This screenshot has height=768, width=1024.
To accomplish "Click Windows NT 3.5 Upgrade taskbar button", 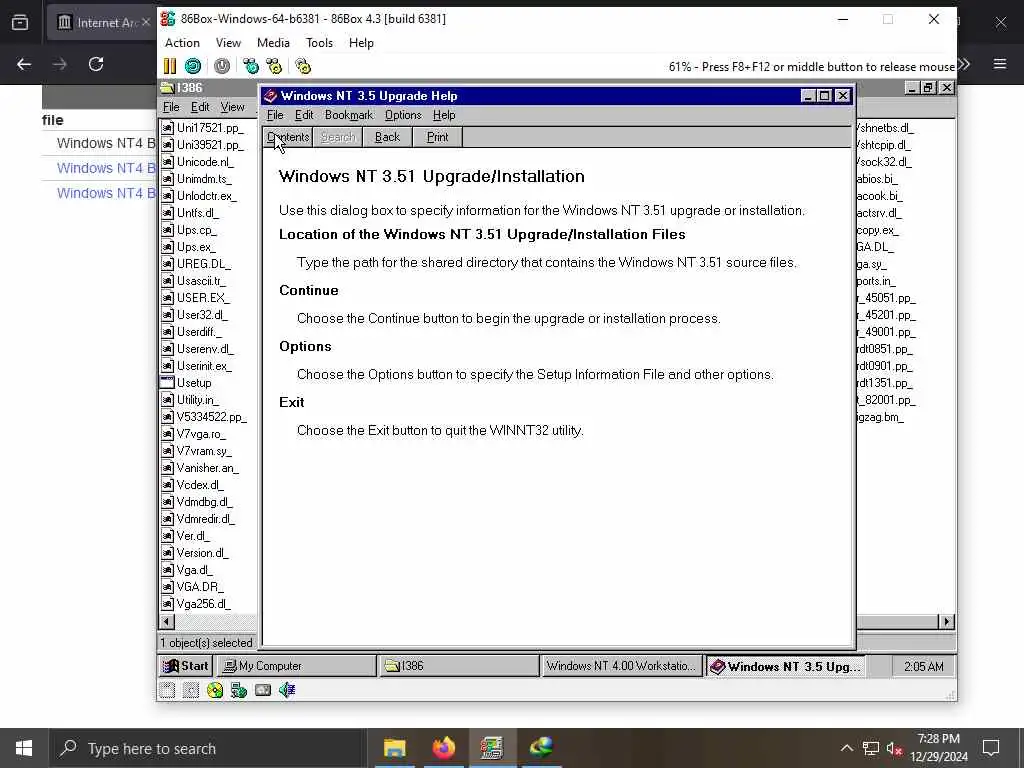I will click(785, 666).
